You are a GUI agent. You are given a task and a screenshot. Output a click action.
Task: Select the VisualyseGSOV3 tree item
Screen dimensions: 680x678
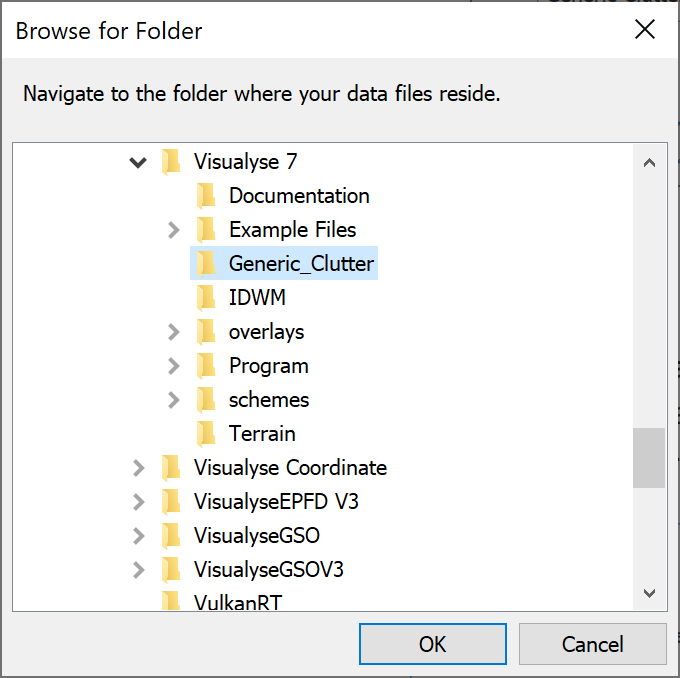[268, 570]
